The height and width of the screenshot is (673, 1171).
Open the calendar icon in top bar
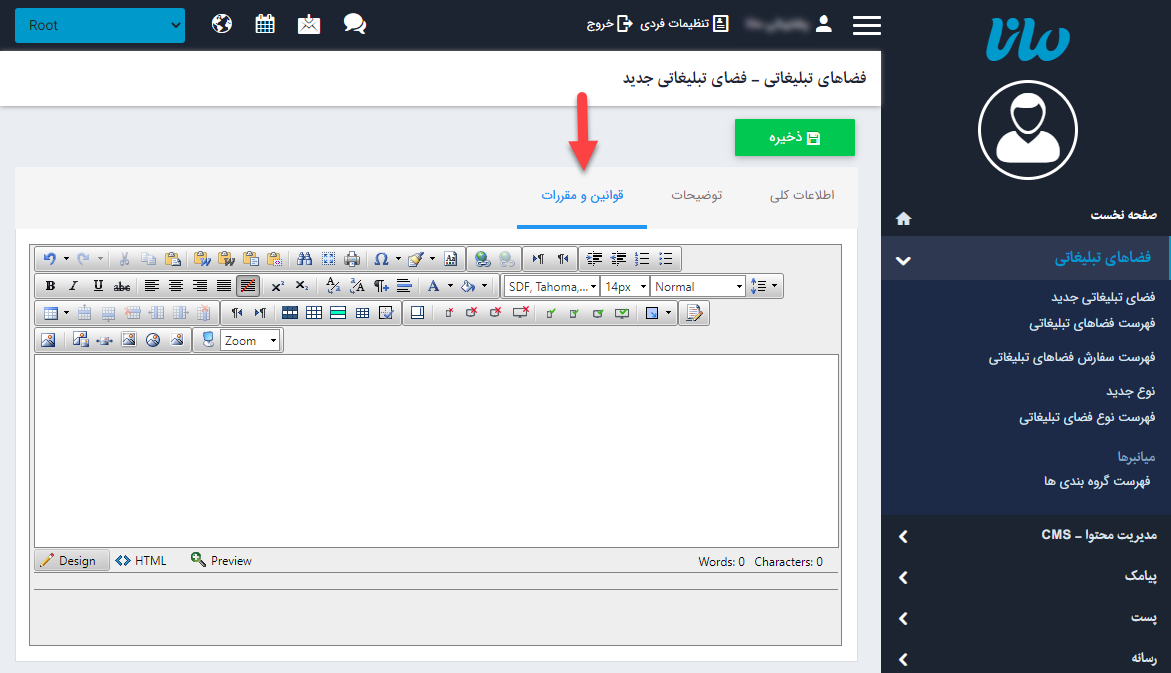[x=265, y=24]
